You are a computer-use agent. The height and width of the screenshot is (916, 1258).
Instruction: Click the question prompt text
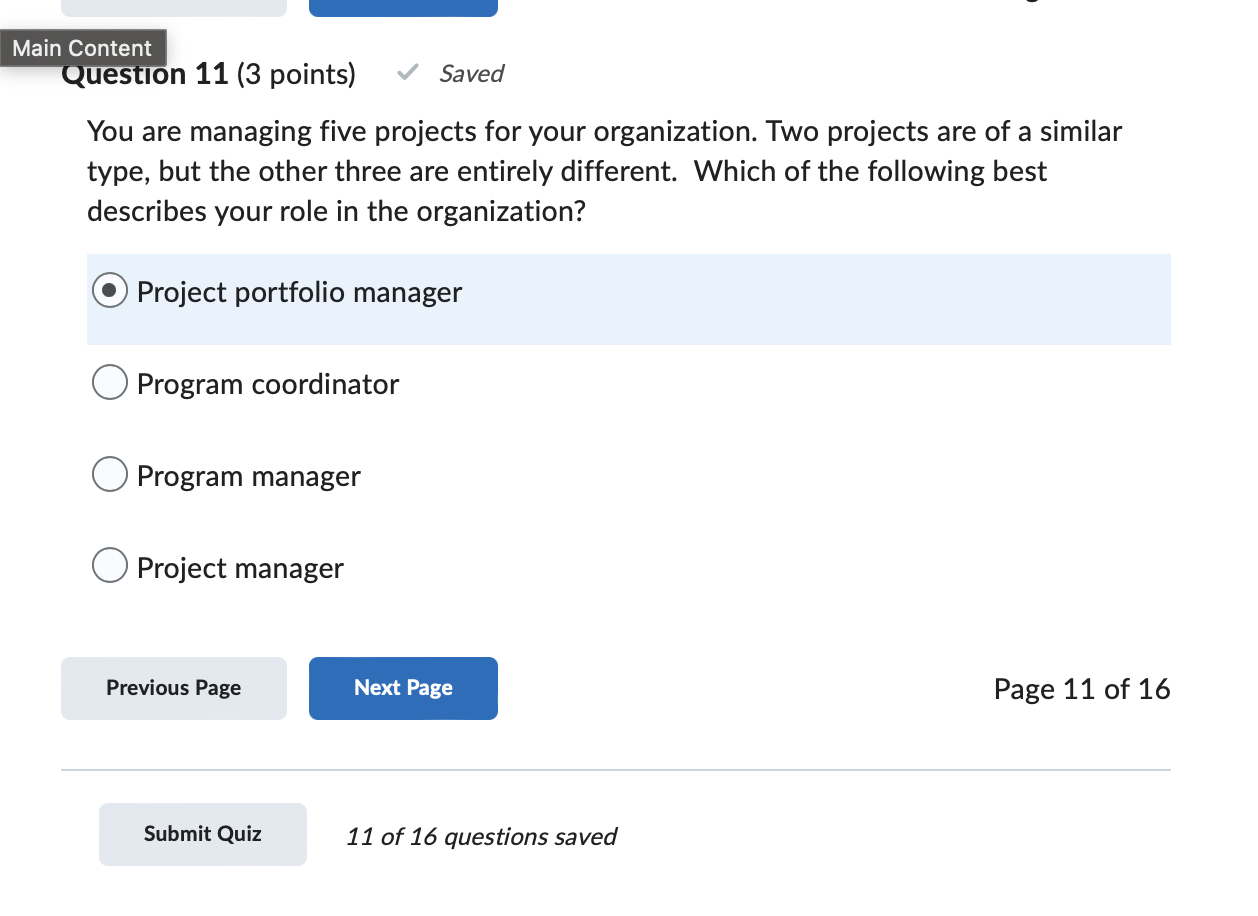click(604, 171)
